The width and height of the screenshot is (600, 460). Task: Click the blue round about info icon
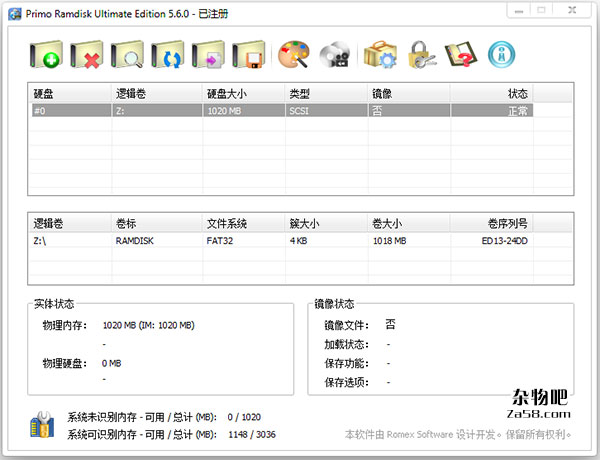(x=502, y=55)
